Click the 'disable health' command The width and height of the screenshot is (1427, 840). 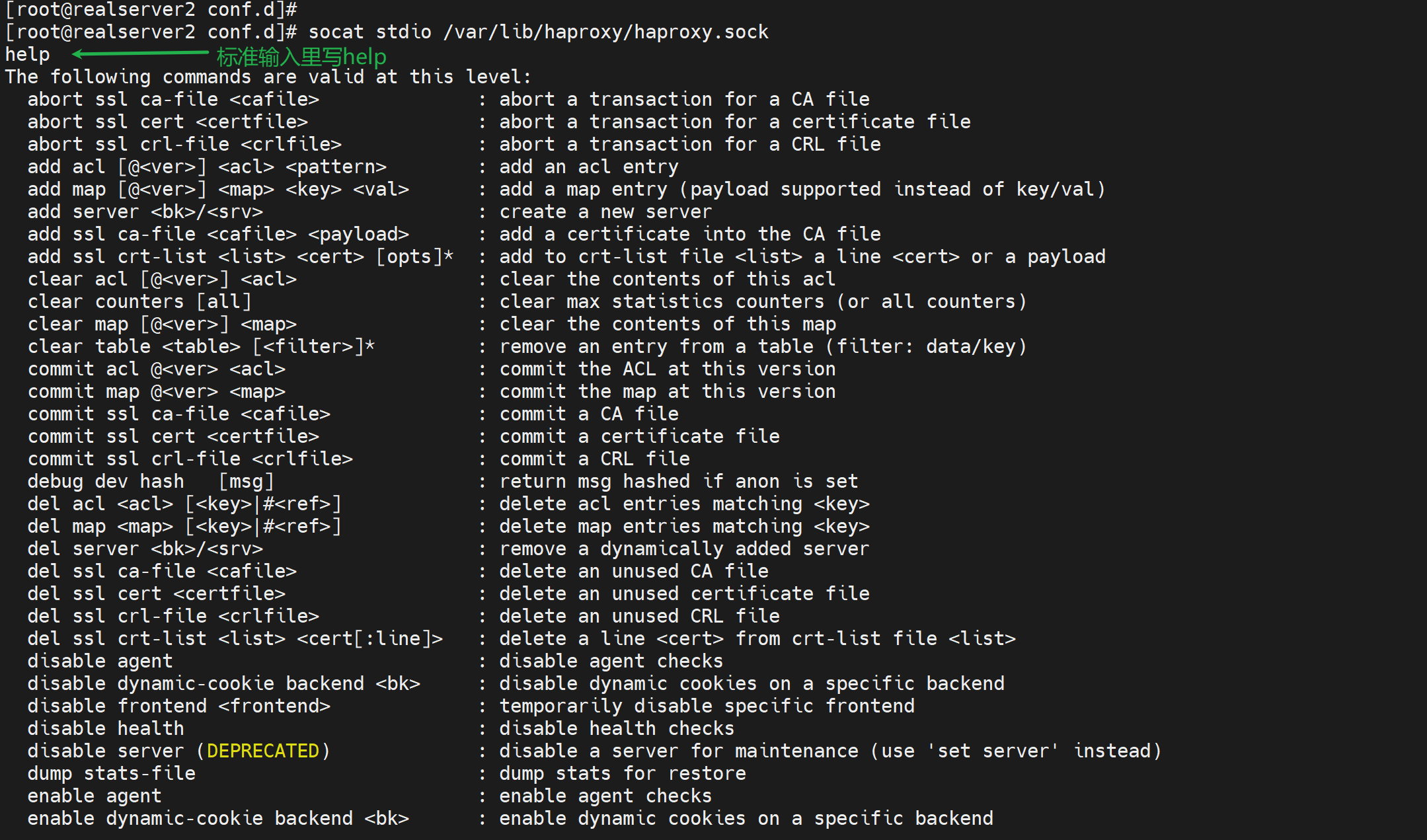point(106,728)
